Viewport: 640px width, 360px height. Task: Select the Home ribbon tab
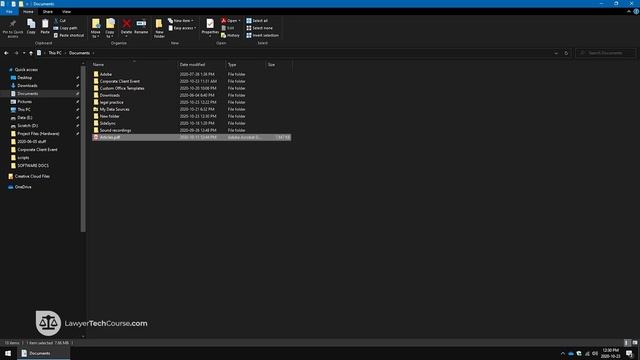28,12
